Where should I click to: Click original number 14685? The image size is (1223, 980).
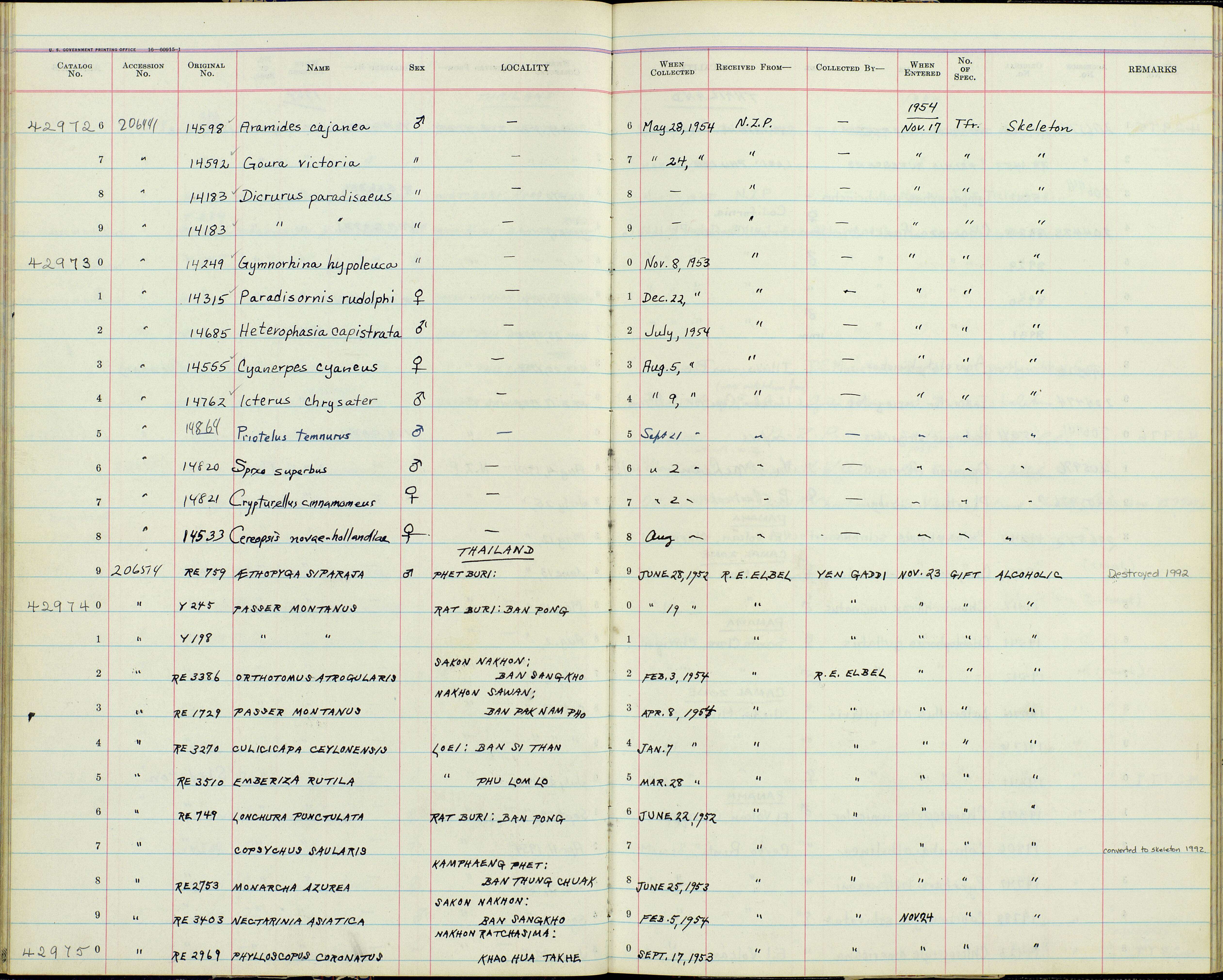click(210, 332)
